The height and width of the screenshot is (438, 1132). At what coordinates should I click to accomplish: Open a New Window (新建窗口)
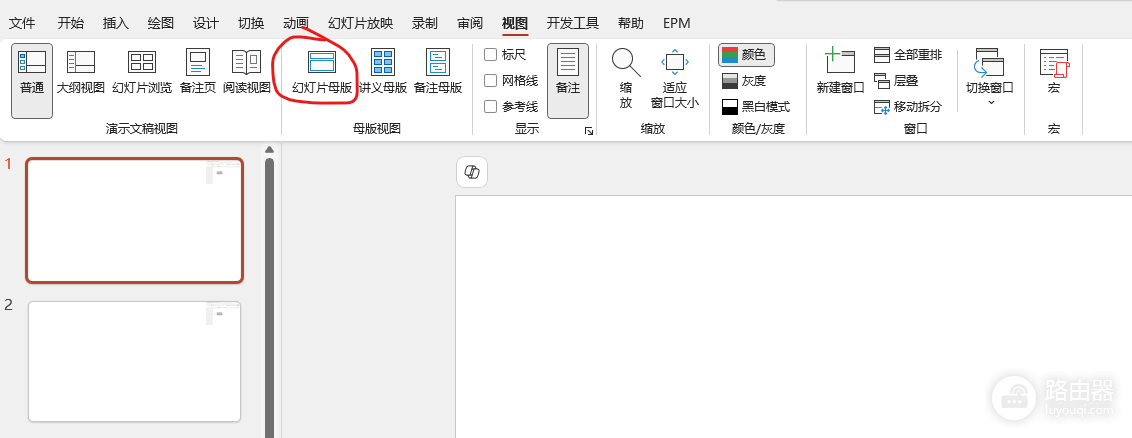[840, 72]
